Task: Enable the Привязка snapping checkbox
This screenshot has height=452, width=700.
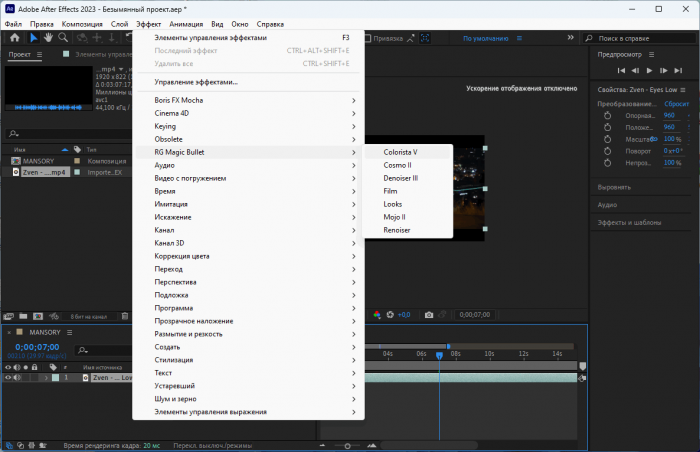Action: tap(367, 39)
